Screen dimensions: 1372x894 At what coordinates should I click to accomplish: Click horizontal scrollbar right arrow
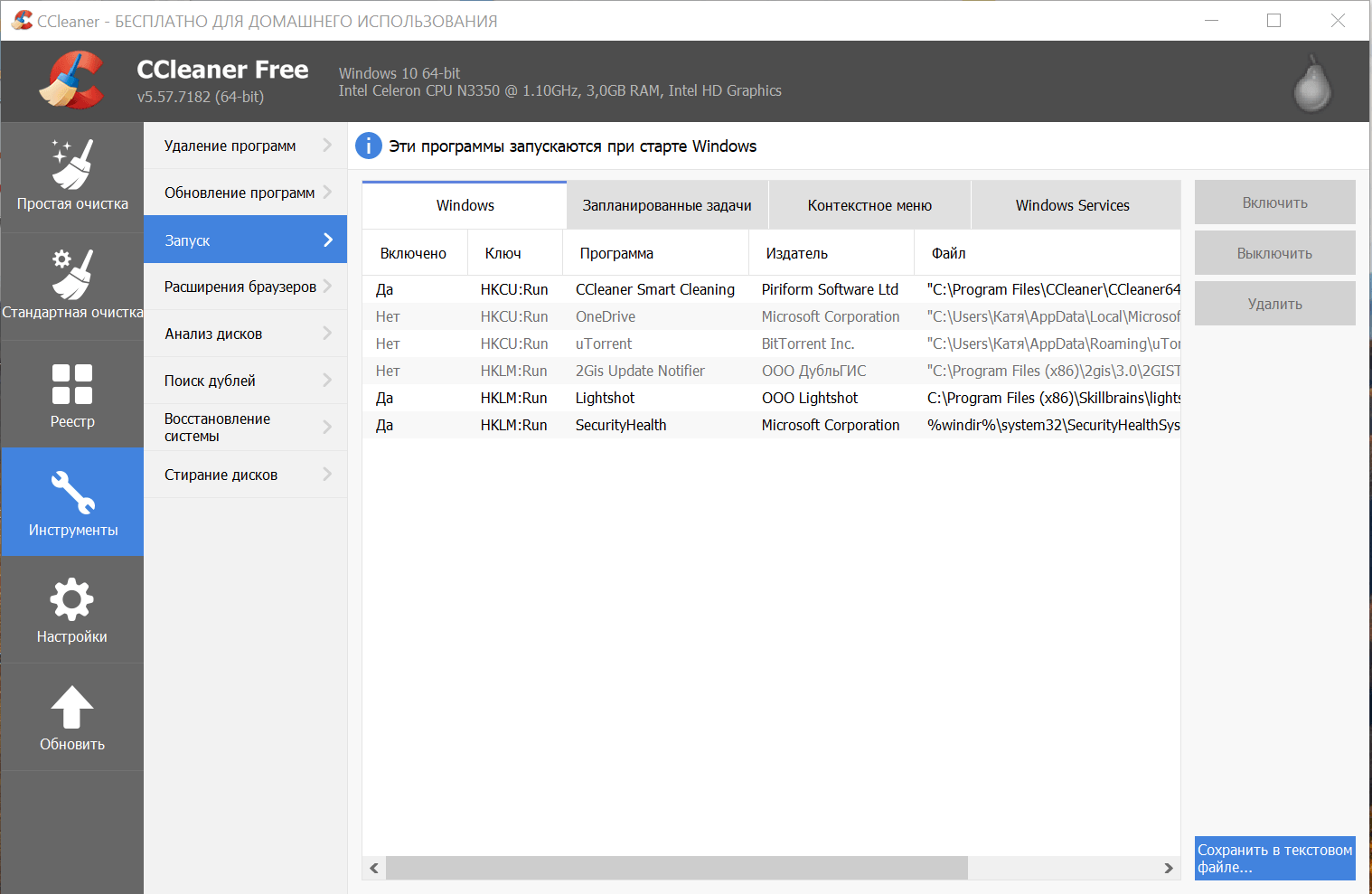pyautogui.click(x=1168, y=868)
